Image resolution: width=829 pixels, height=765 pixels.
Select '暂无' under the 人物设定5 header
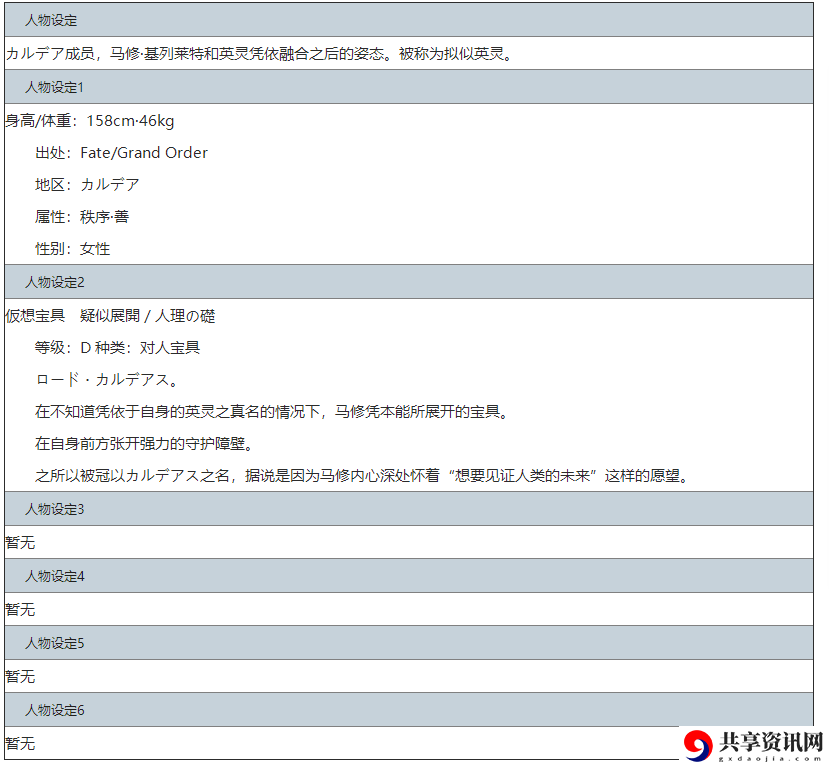coord(20,676)
